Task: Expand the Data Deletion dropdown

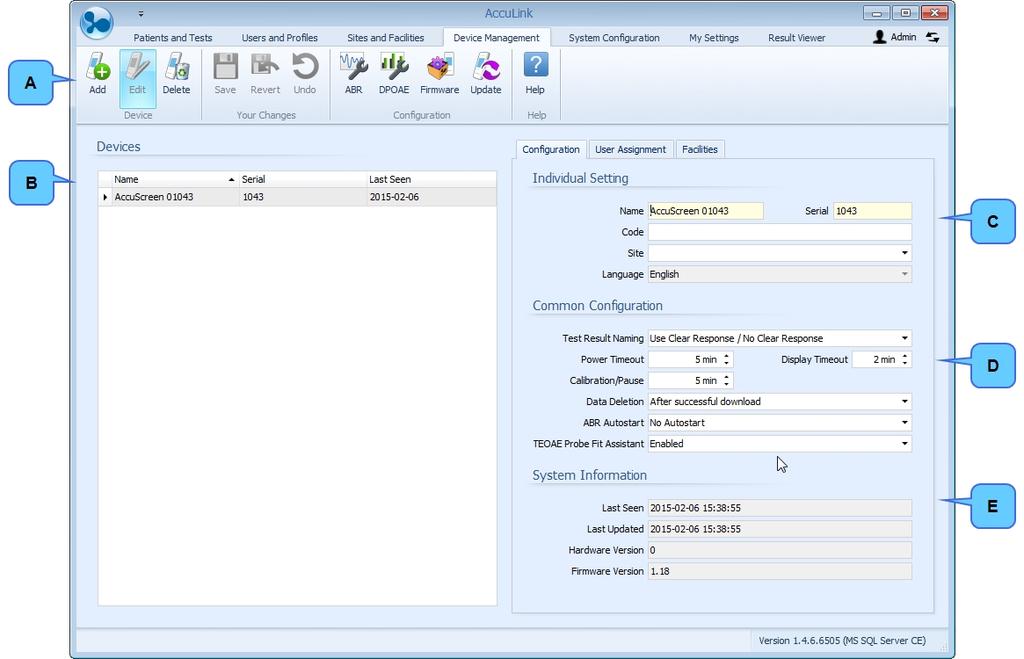Action: (904, 402)
